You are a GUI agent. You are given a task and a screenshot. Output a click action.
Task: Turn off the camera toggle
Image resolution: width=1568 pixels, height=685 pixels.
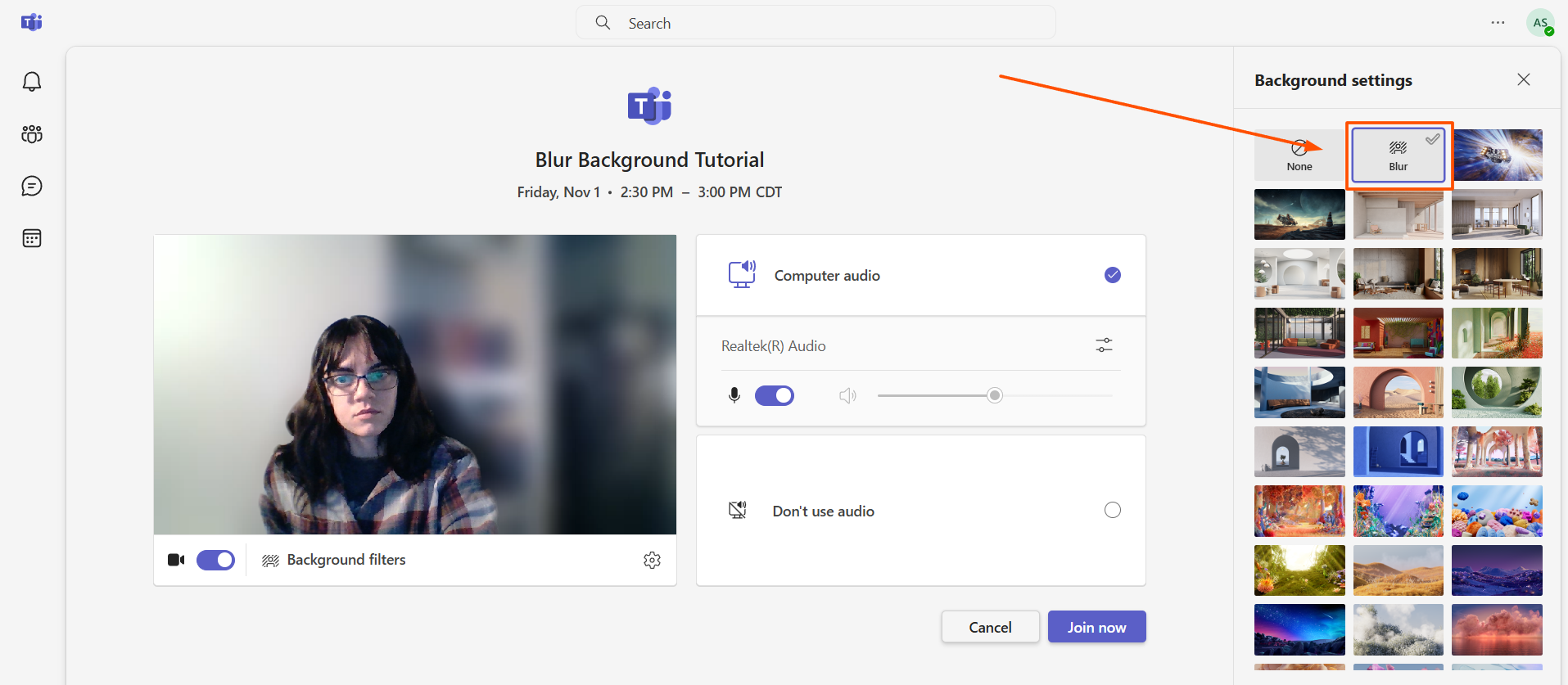(216, 560)
